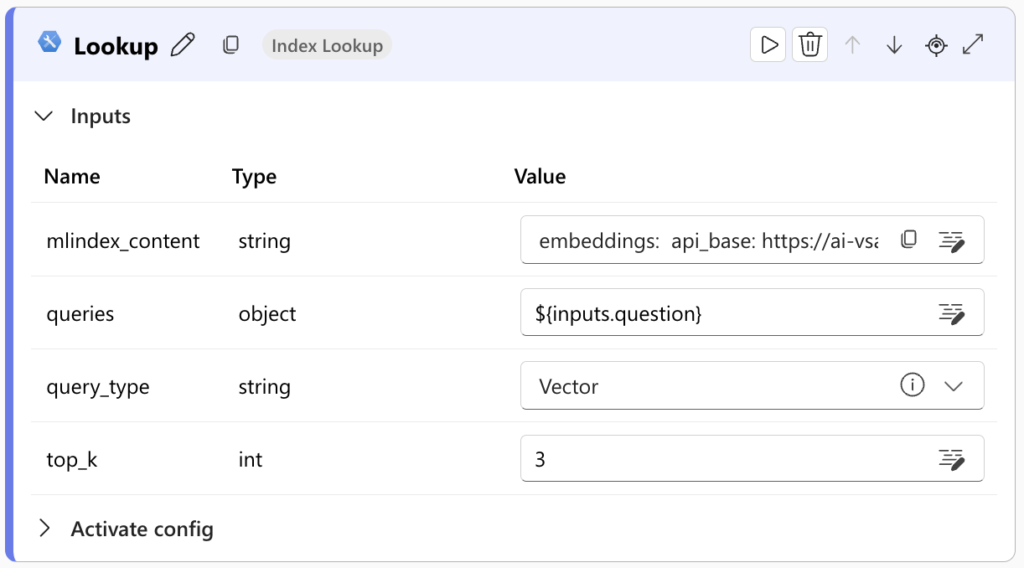This screenshot has height=568, width=1024.
Task: Click the Activate config label
Action: coord(142,529)
